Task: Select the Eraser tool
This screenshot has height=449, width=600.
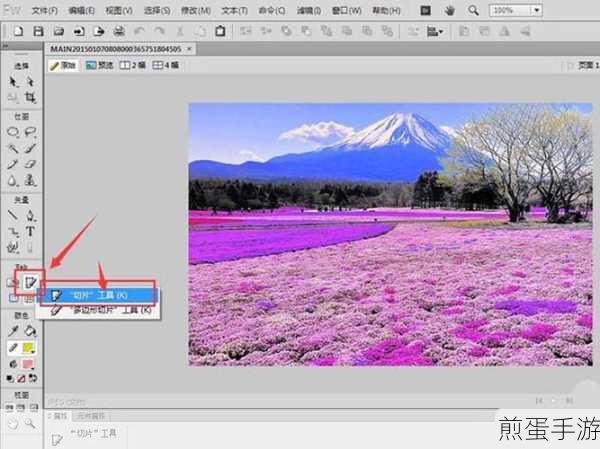Action: point(30,165)
